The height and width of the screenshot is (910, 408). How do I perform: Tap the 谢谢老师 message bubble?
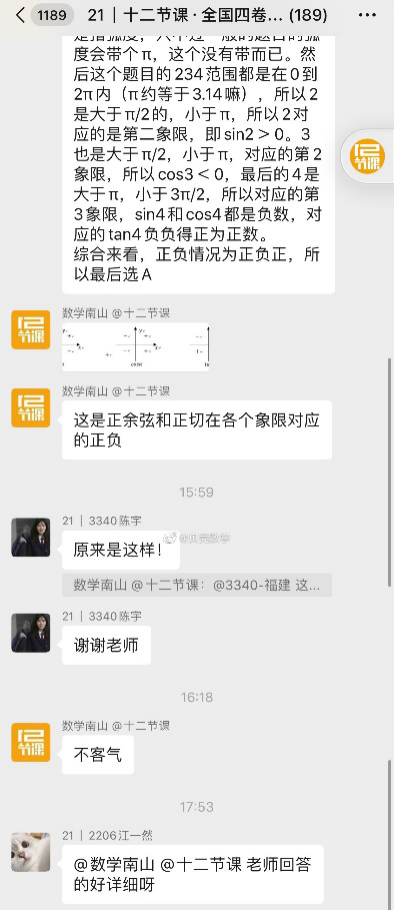pyautogui.click(x=106, y=645)
